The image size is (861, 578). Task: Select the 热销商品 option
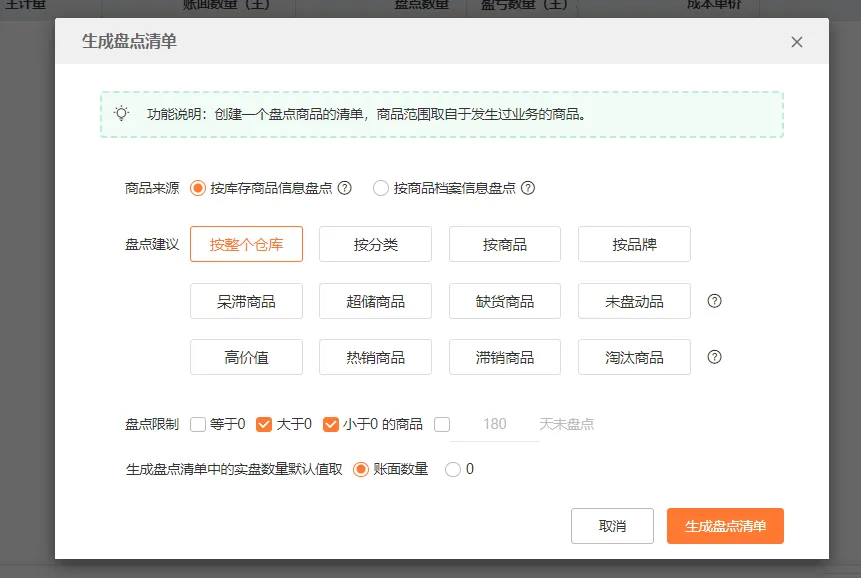376,357
